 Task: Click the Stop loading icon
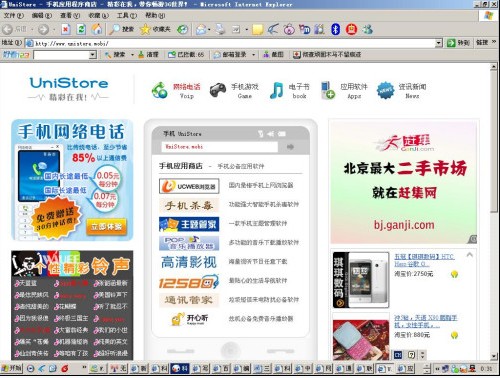(x=66, y=29)
